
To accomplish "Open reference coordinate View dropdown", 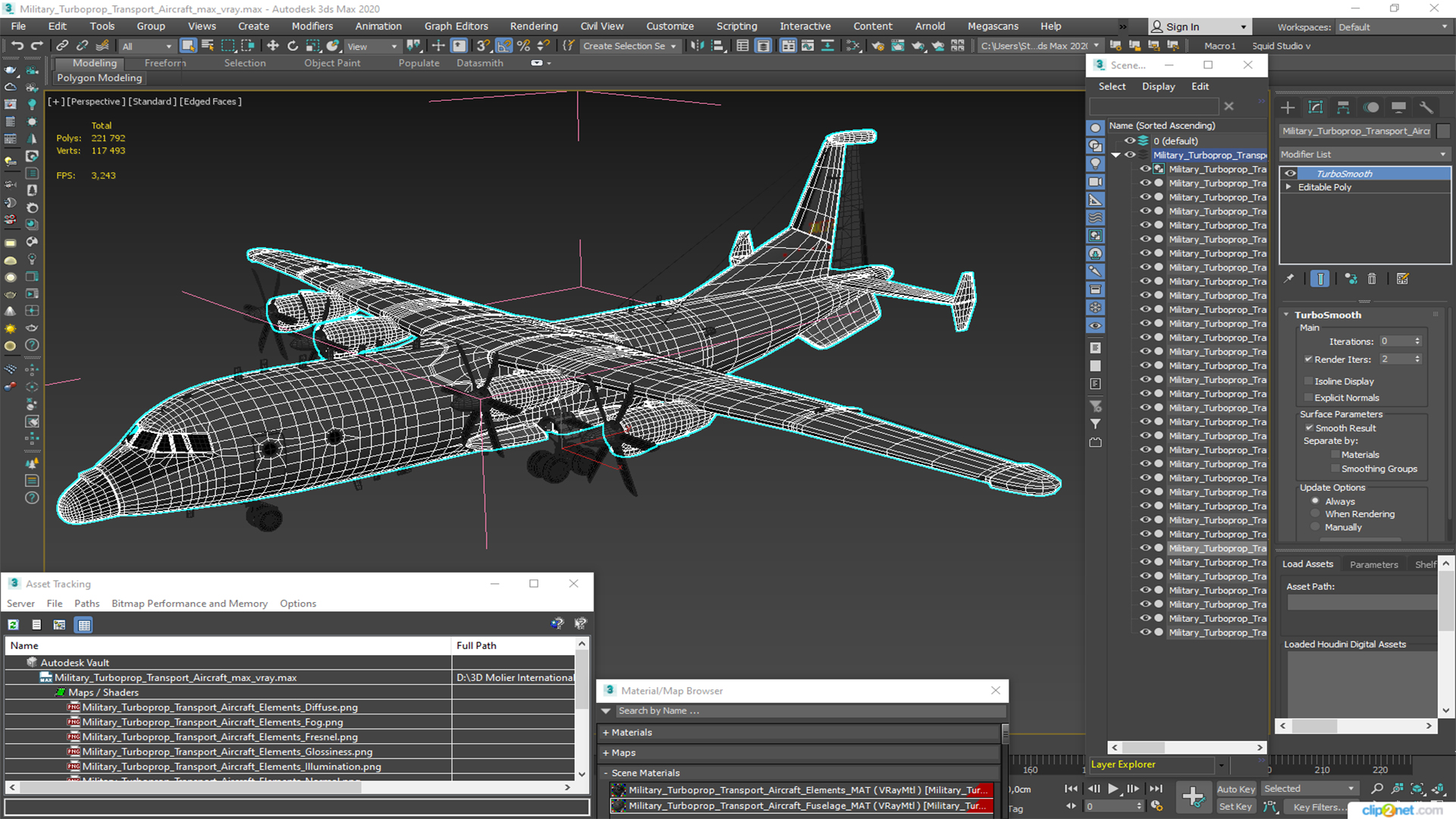I will point(372,46).
